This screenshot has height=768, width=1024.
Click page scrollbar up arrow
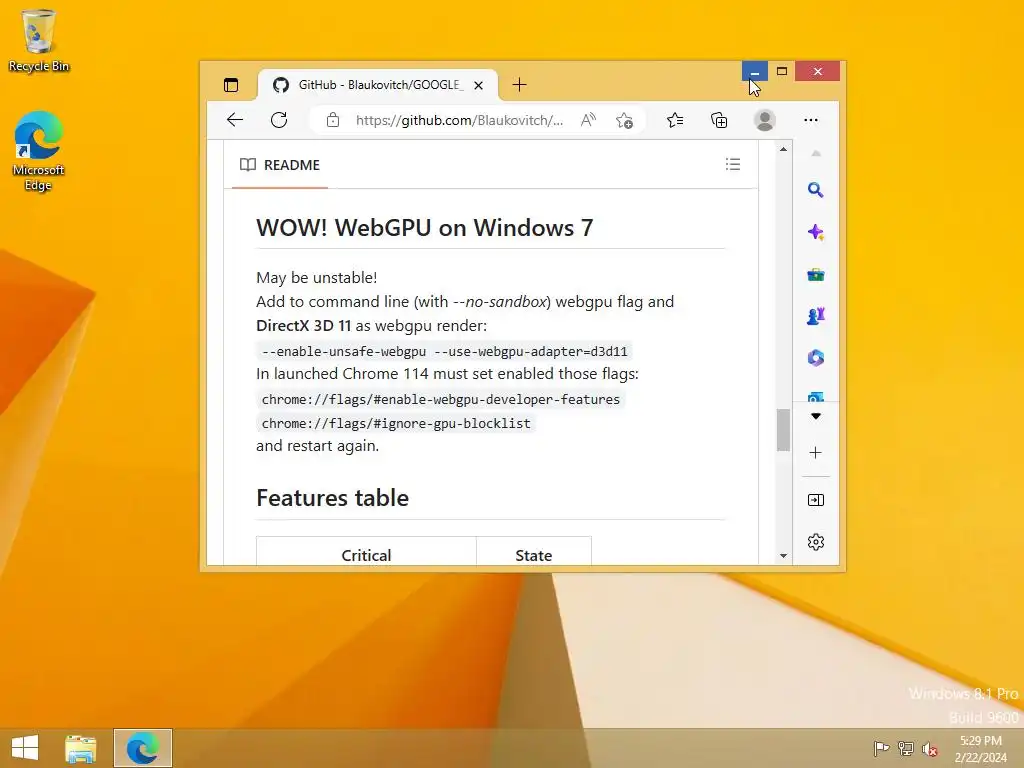coord(783,150)
